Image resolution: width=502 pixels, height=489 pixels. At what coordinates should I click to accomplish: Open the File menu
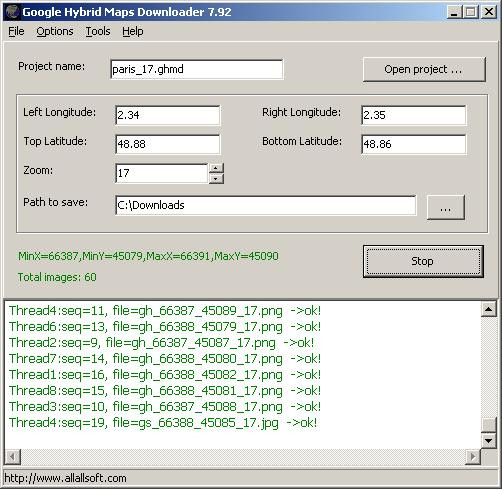(x=16, y=31)
